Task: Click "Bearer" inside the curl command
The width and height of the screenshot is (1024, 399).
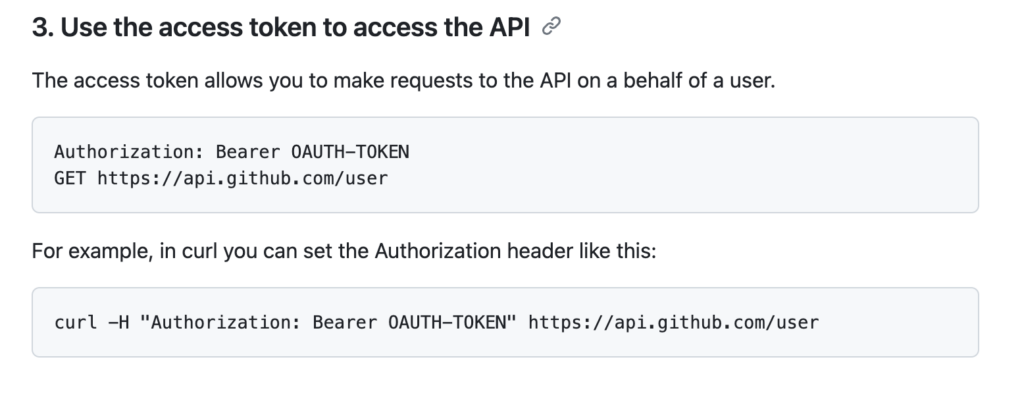Action: click(345, 322)
